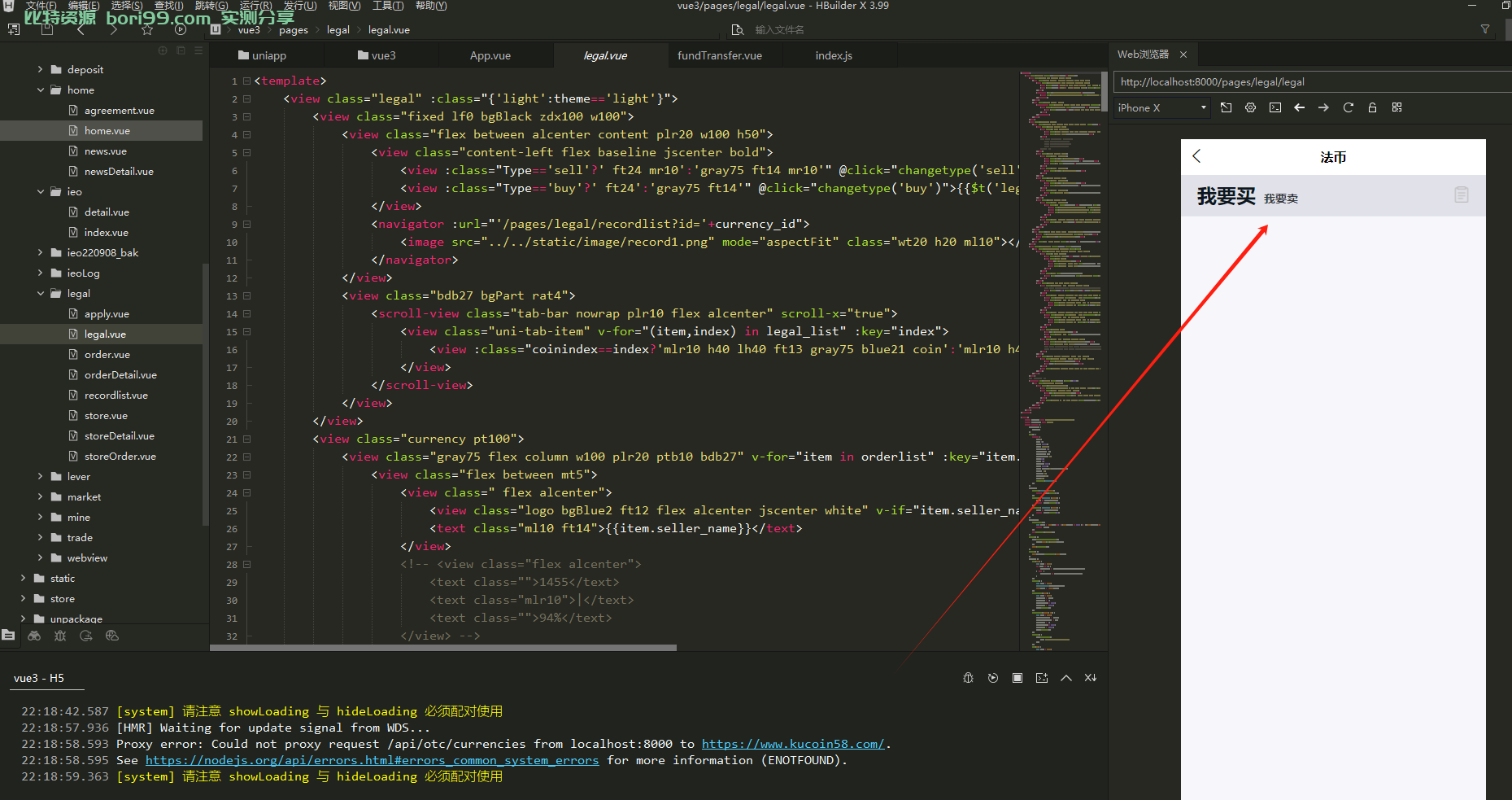The width and height of the screenshot is (1512, 800).
Task: Collapse the console panel with the up chevron
Action: (x=1066, y=678)
